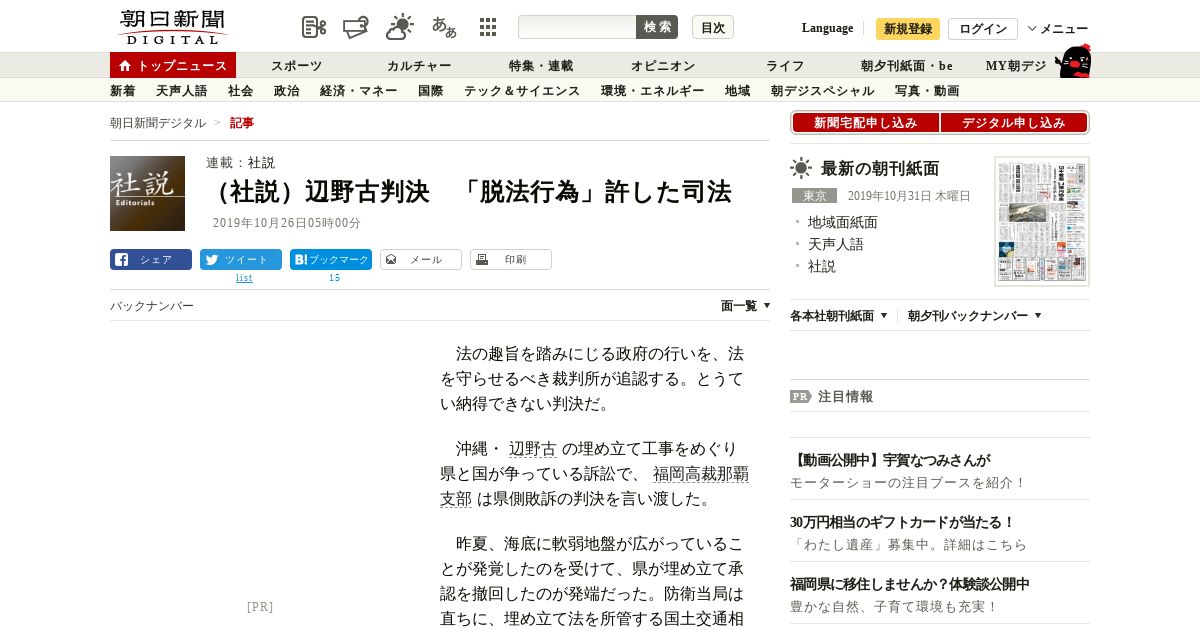Image resolution: width=1200 pixels, height=630 pixels.
Task: Select 天声人語 in the sub-navigation
Action: tap(182, 90)
